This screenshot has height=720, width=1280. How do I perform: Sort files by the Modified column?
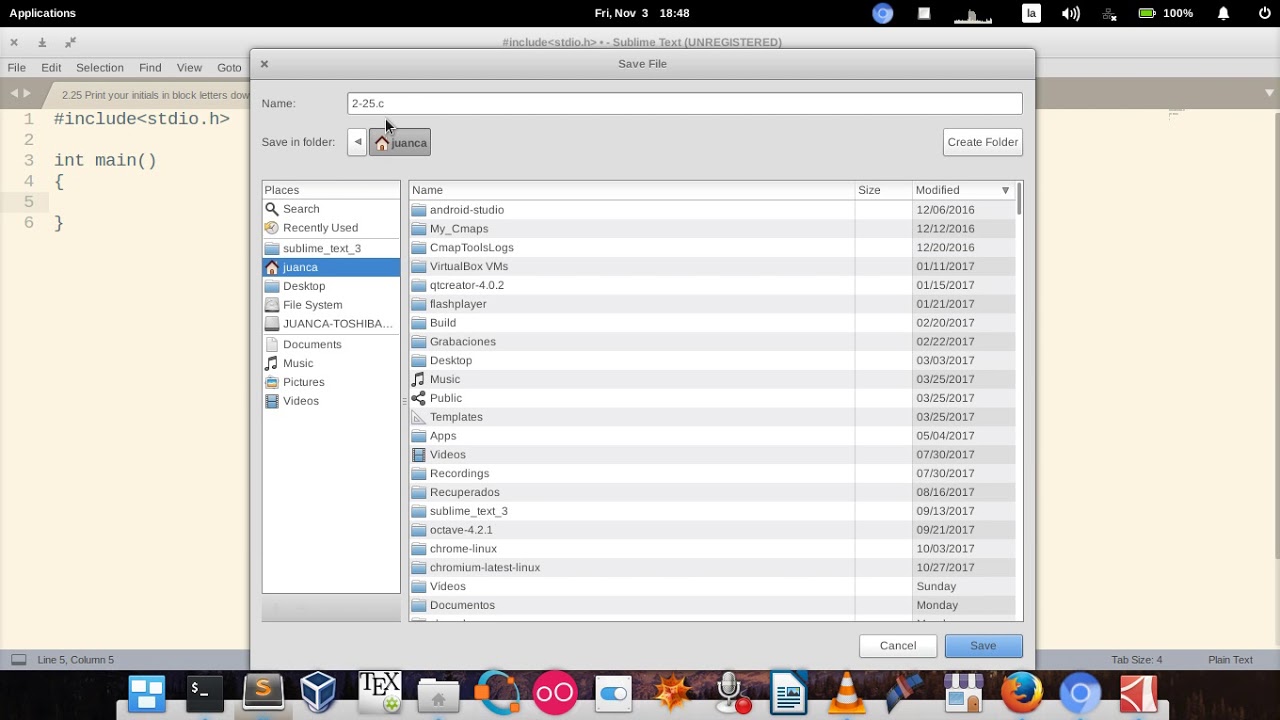click(963, 190)
